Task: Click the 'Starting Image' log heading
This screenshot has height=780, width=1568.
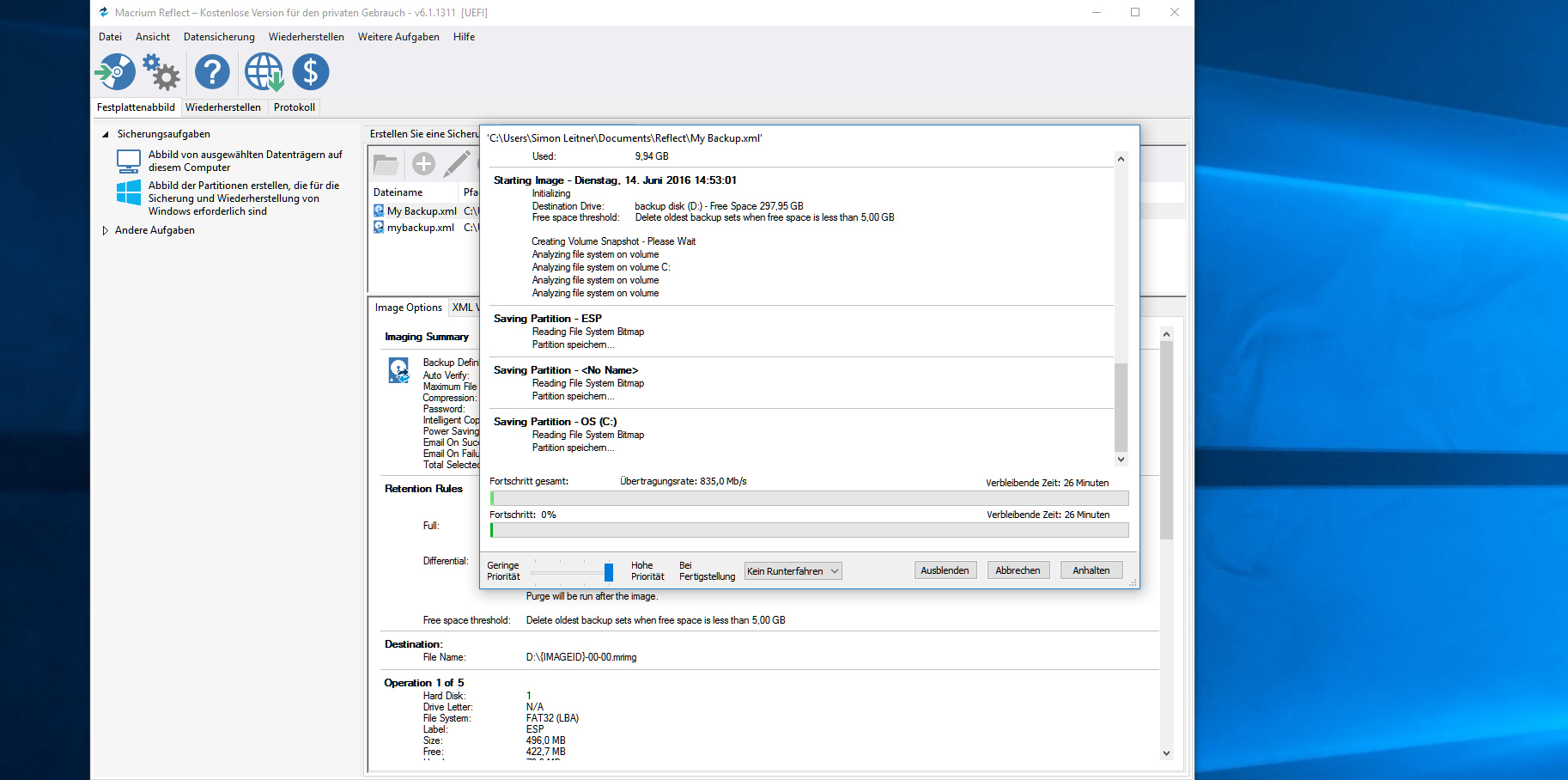Action: (615, 180)
